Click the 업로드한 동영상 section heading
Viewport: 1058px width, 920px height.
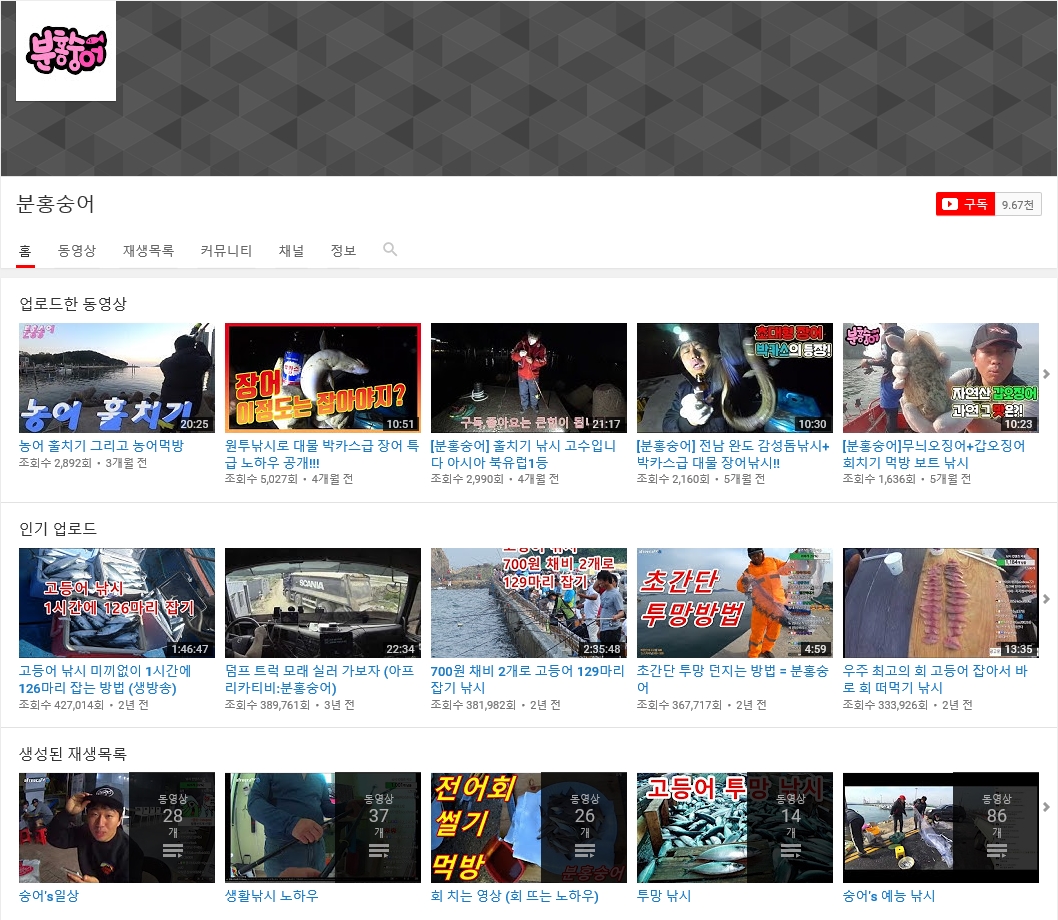(x=73, y=304)
